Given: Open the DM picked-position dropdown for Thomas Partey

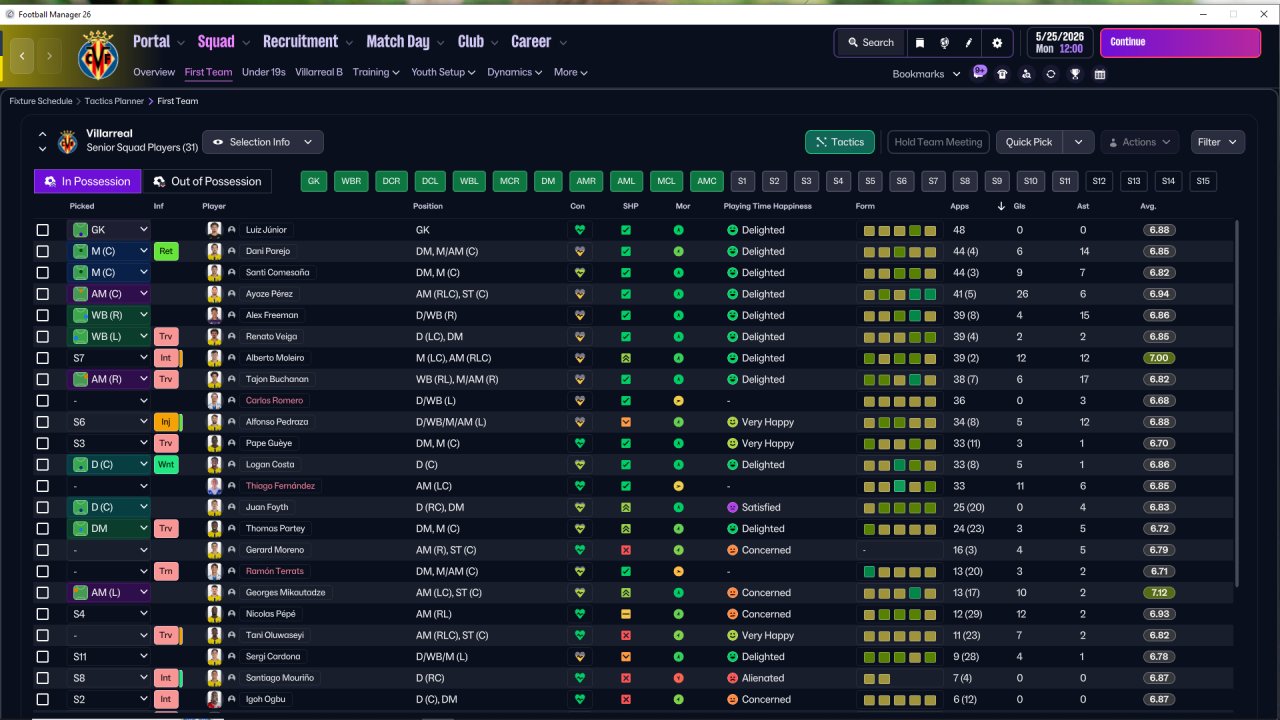Looking at the screenshot, I should [109, 529].
